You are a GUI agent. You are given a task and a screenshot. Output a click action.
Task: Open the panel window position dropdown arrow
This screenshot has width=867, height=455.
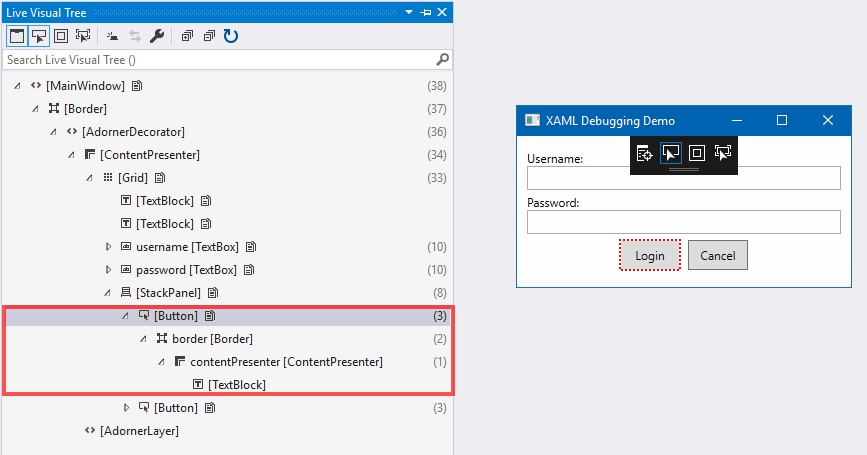(x=409, y=12)
